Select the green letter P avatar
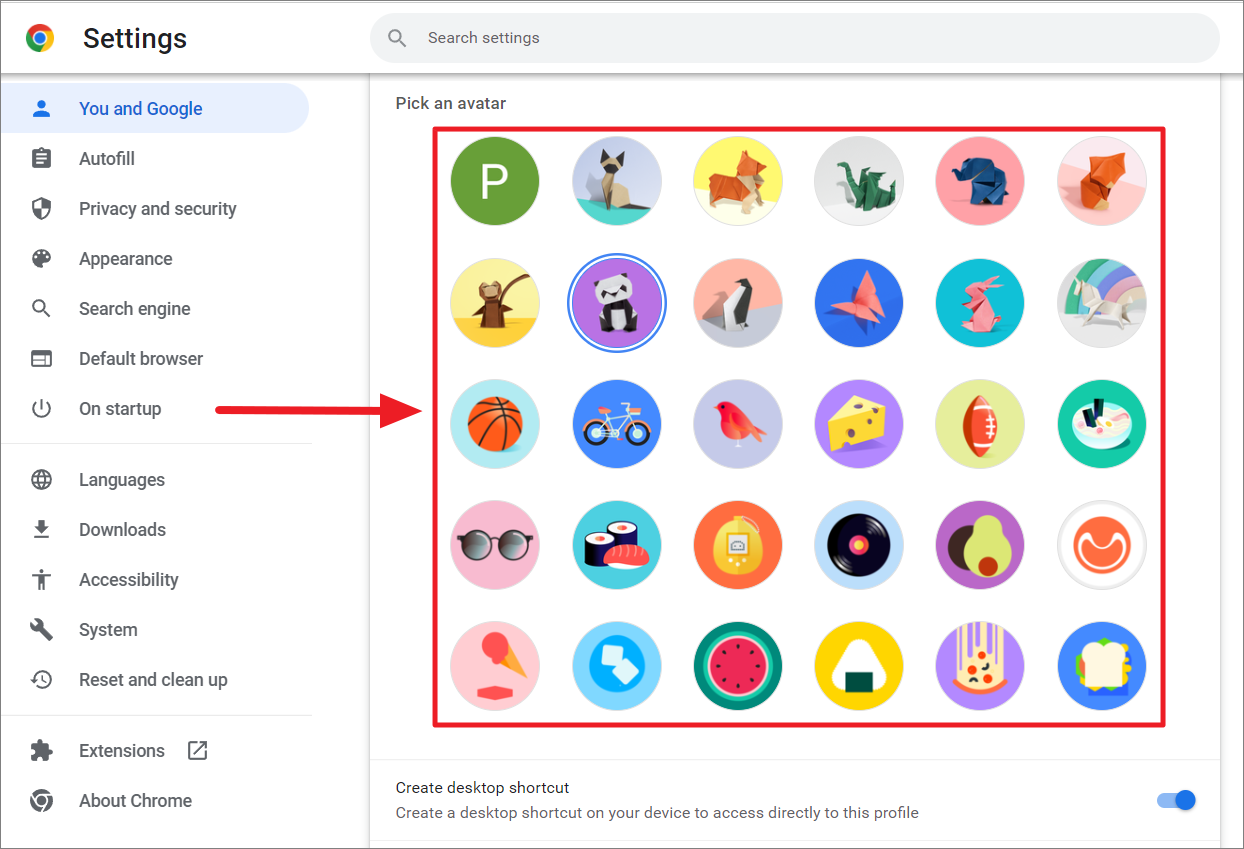This screenshot has height=849, width=1244. 495,181
